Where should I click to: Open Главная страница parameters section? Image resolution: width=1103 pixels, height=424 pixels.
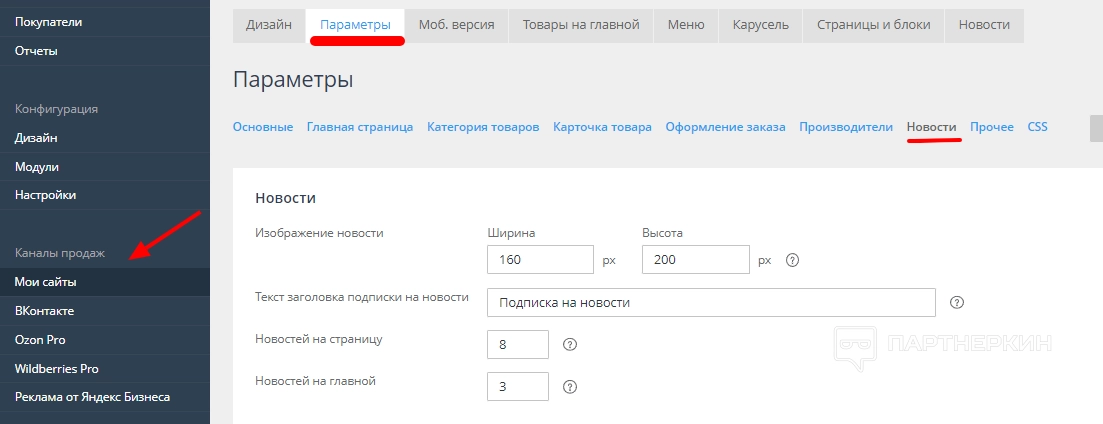click(360, 127)
